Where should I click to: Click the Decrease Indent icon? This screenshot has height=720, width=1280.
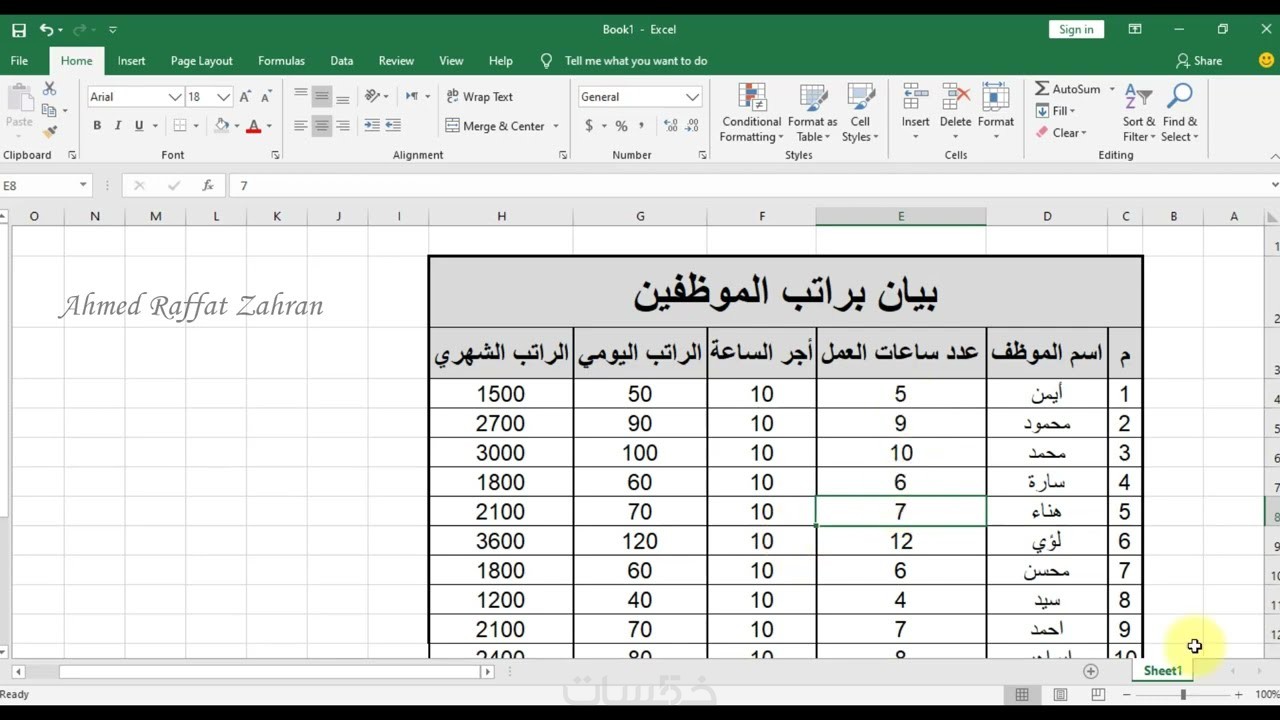coord(372,126)
